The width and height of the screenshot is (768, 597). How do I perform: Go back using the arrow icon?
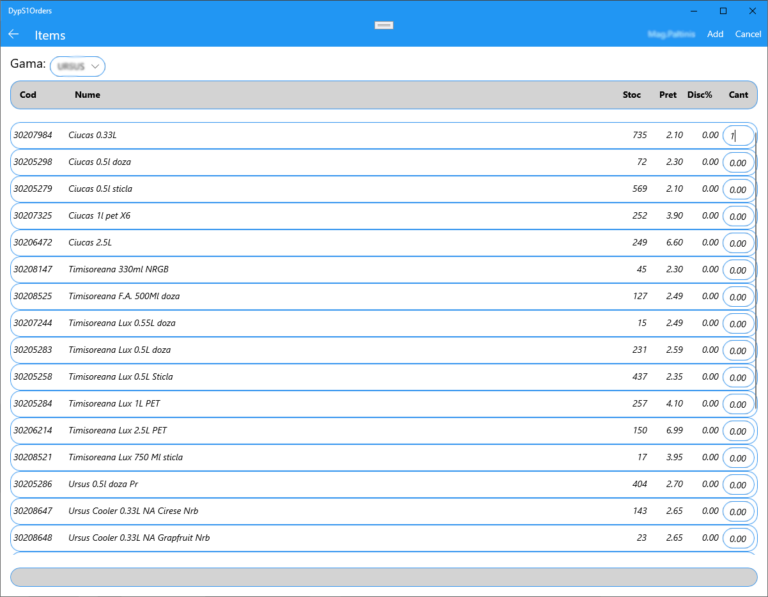(14, 34)
